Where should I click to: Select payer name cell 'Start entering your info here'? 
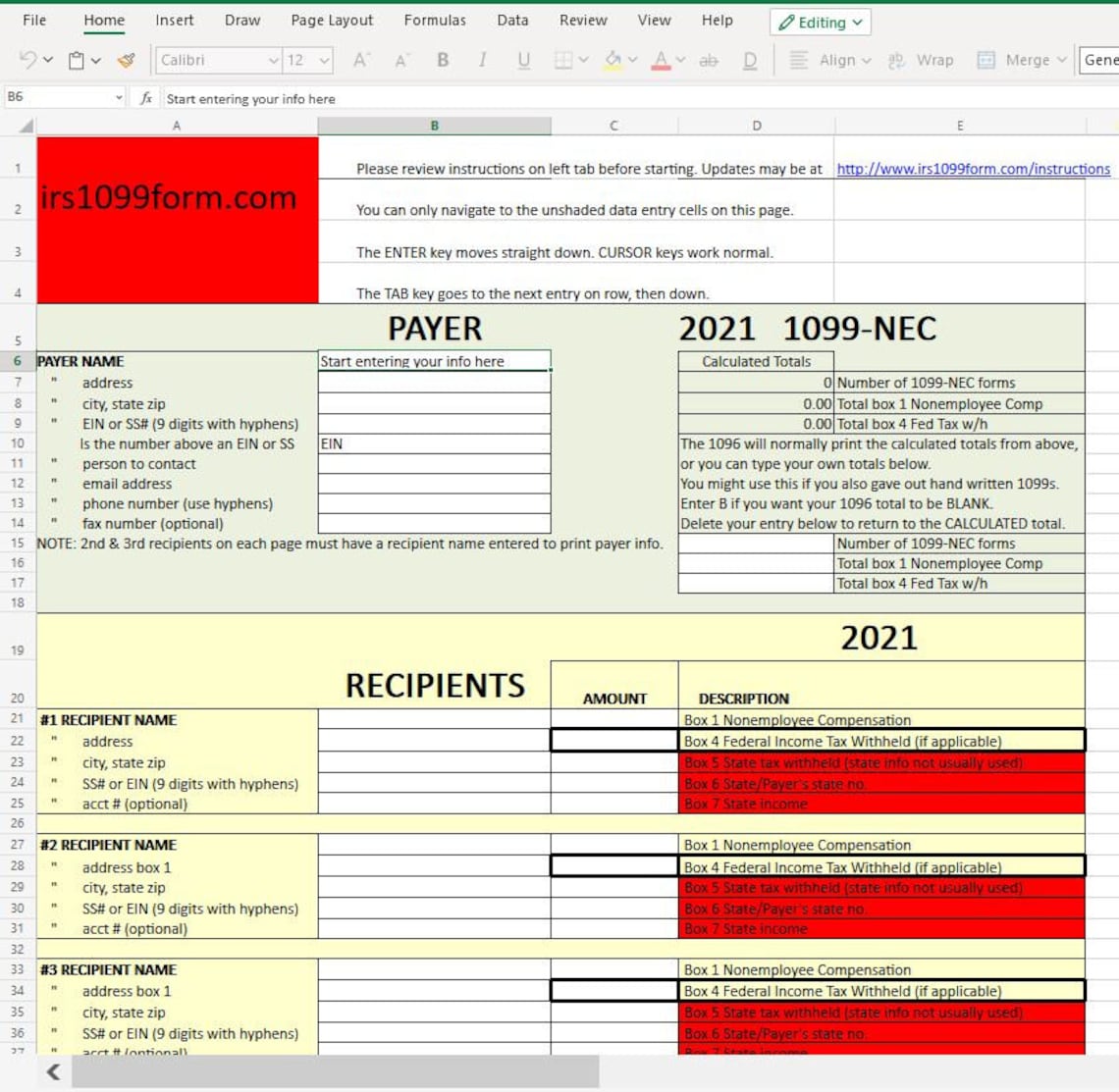point(434,361)
